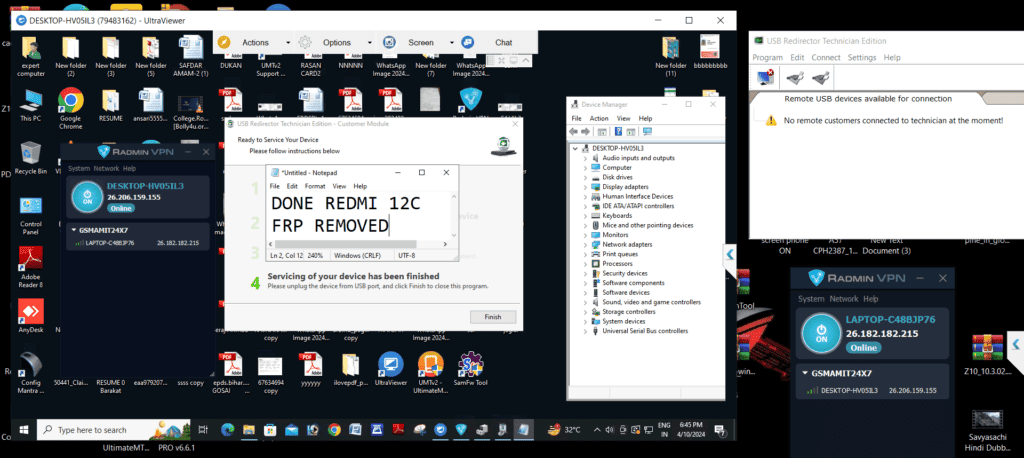
Task: Click the disconnect computer icon in USB Redirector toolbar
Action: click(x=765, y=78)
